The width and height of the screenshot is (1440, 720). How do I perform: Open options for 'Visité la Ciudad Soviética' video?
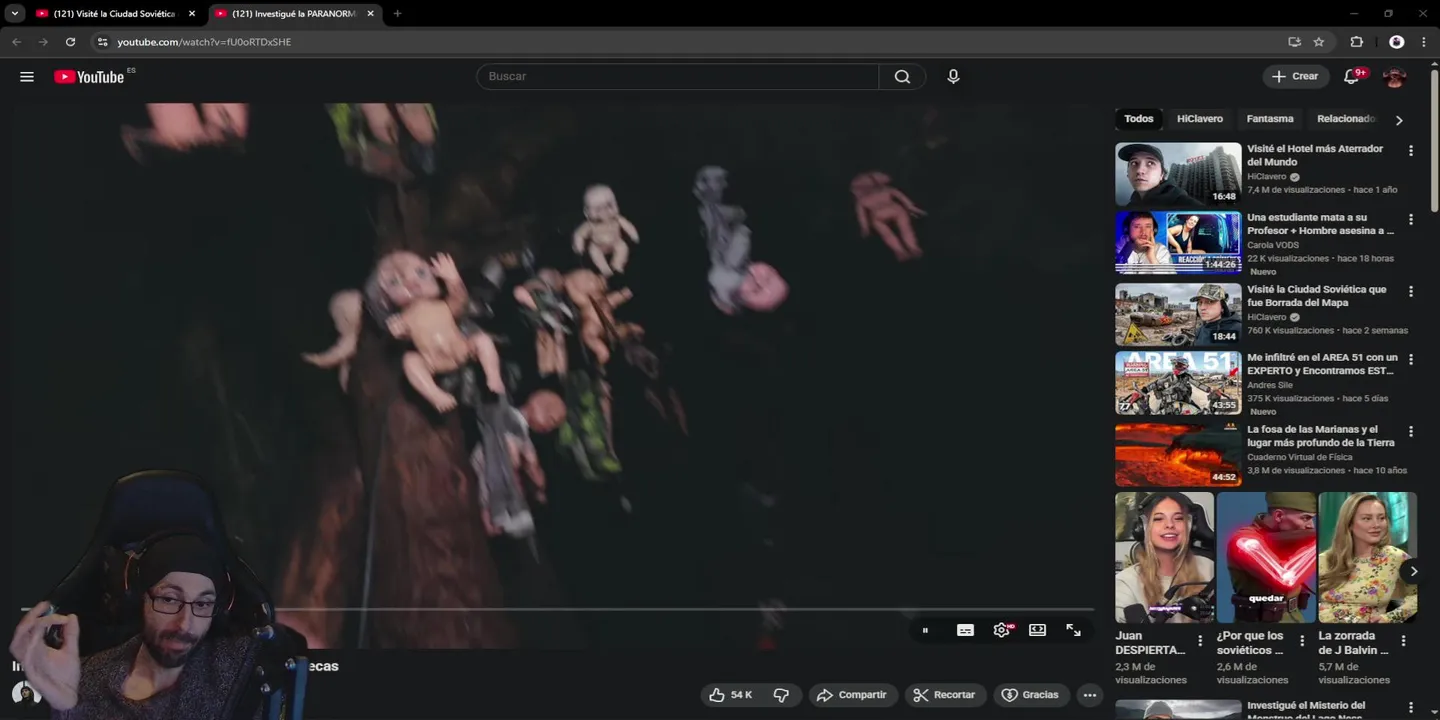1411,292
